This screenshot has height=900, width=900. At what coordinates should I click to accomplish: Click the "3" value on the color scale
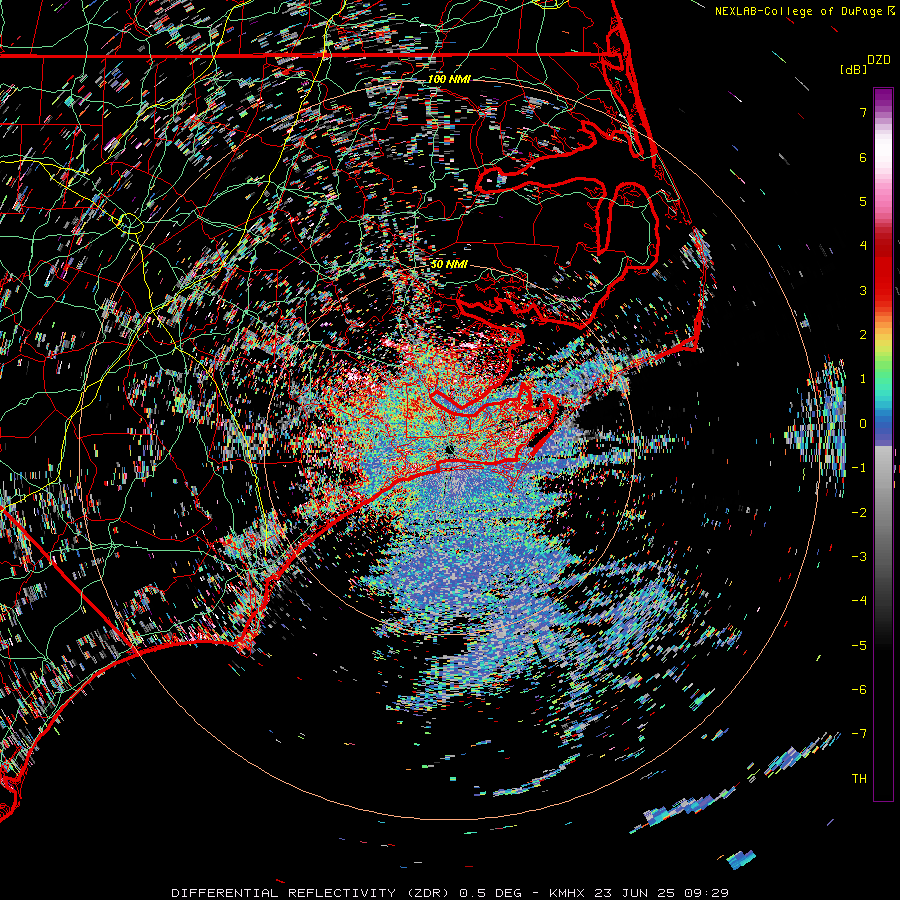(863, 290)
